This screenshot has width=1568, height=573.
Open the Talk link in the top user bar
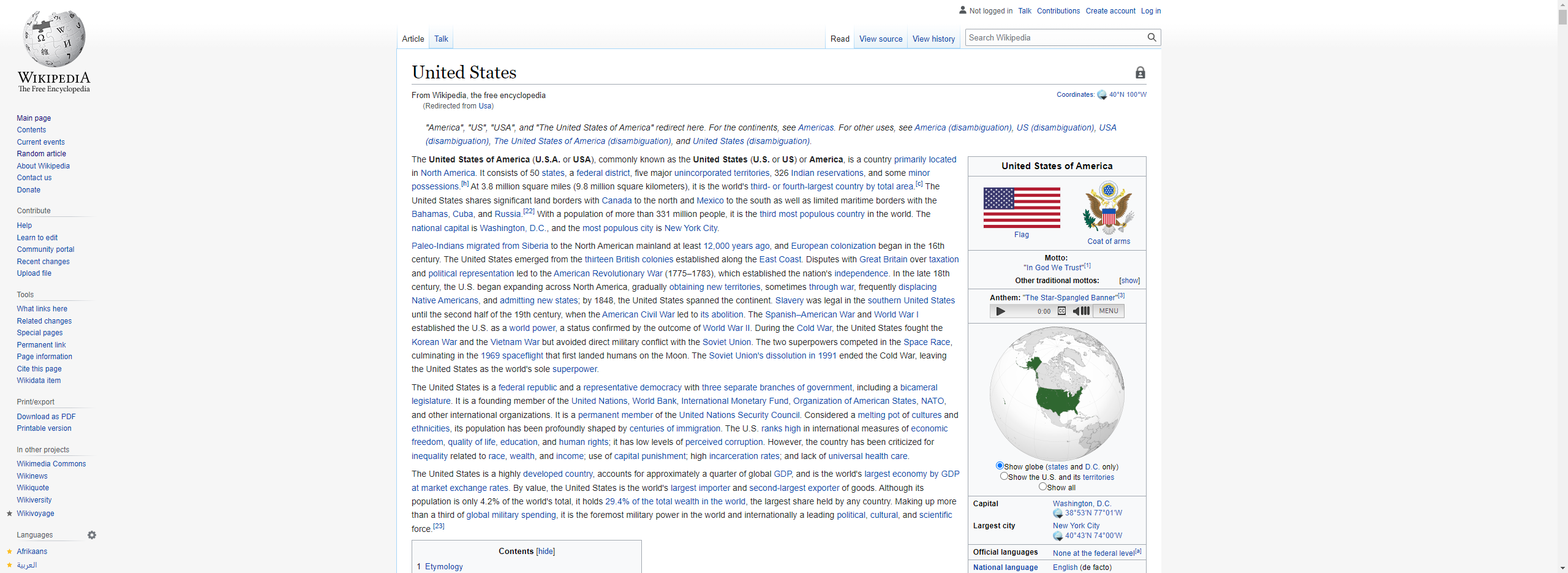[x=1025, y=11]
